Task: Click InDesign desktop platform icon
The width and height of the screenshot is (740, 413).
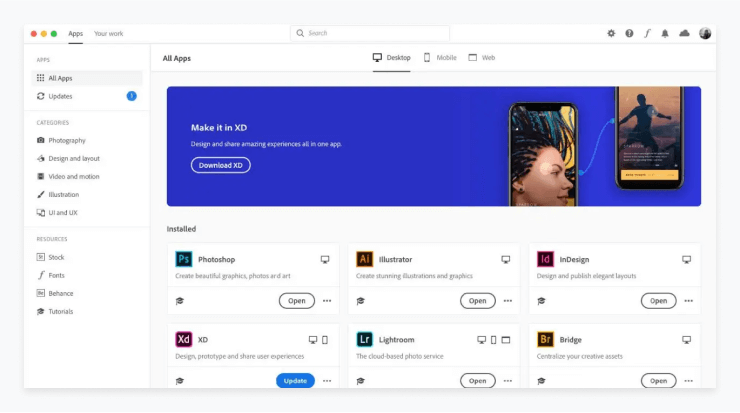Action: tap(686, 260)
